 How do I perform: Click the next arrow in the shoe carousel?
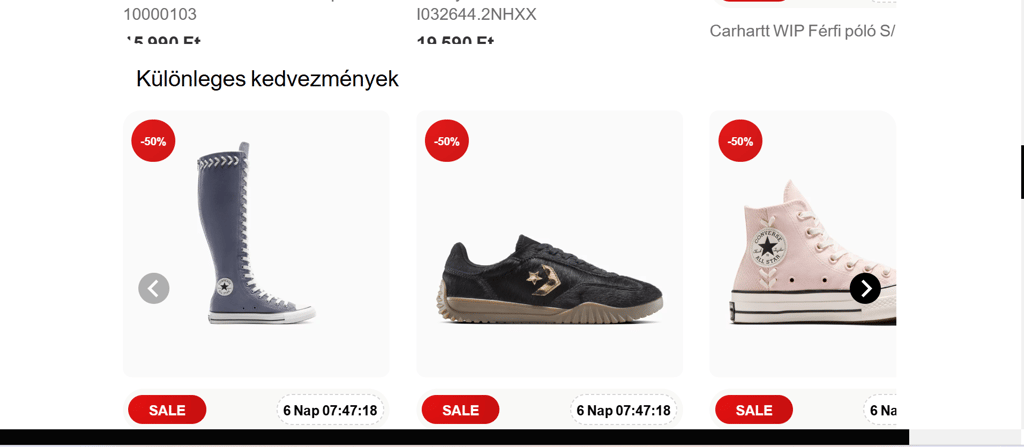(865, 288)
